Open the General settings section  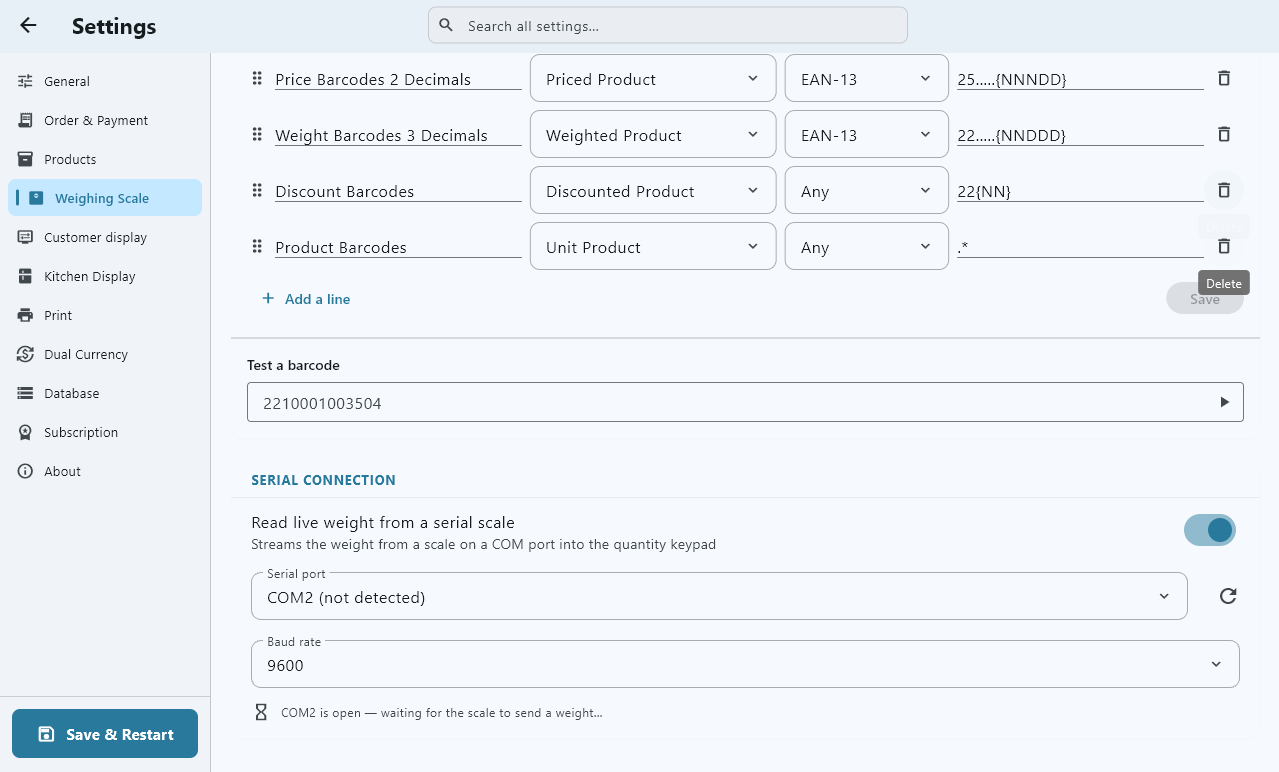(x=105, y=81)
